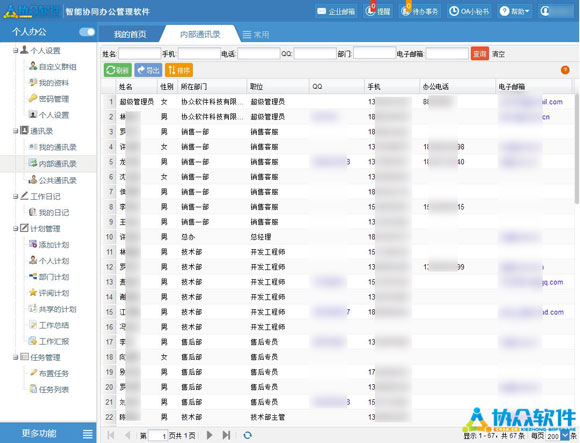Toggle the 个人办公 switch
The height and width of the screenshot is (443, 580).
tap(87, 32)
